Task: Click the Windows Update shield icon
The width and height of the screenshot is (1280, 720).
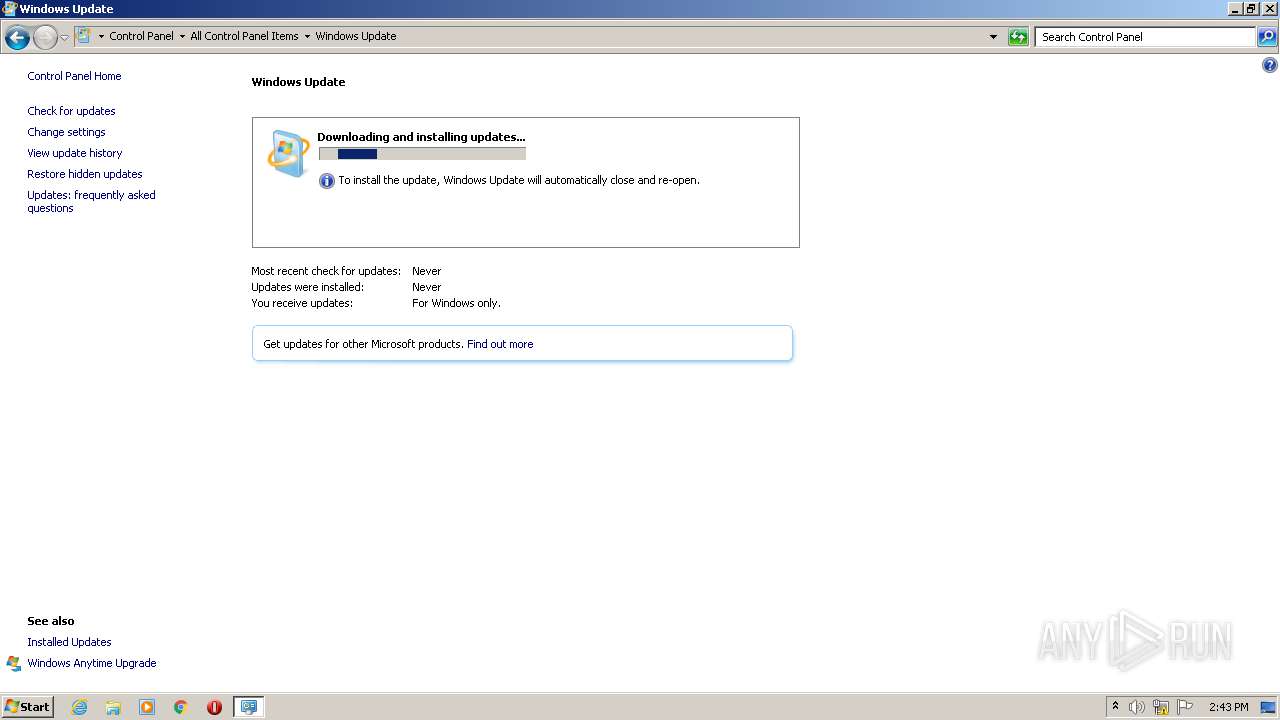Action: pyautogui.click(x=288, y=153)
